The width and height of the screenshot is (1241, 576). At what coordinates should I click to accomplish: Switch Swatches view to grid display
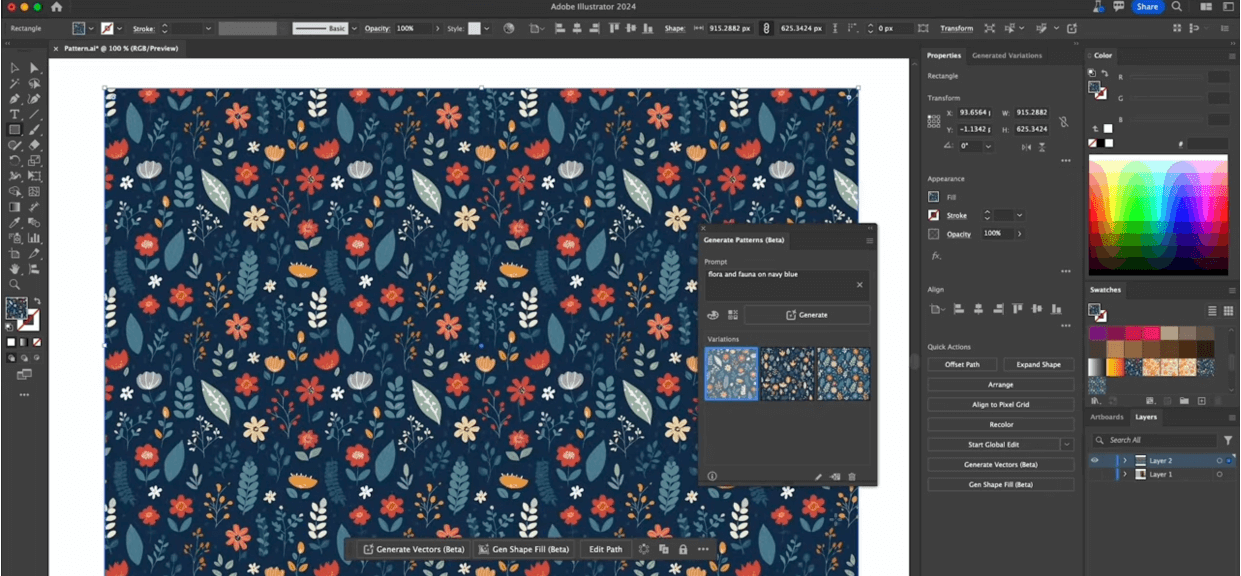pos(1228,311)
